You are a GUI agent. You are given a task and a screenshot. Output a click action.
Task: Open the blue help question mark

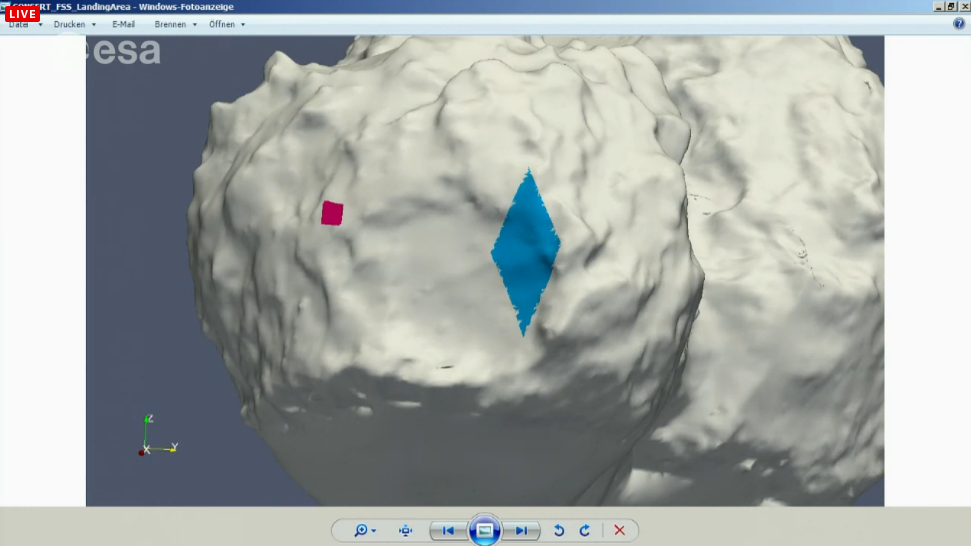pos(959,24)
